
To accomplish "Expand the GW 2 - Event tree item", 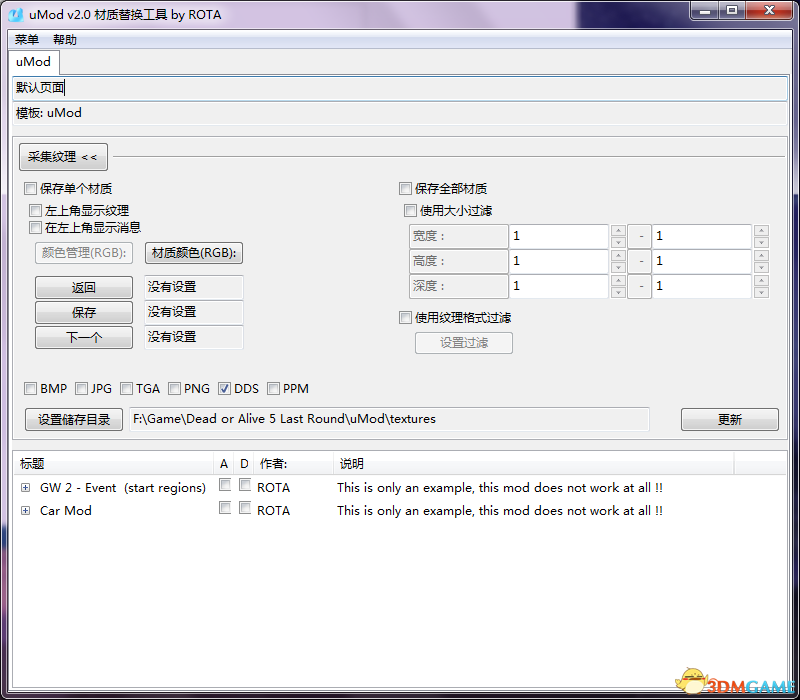I will [25, 488].
